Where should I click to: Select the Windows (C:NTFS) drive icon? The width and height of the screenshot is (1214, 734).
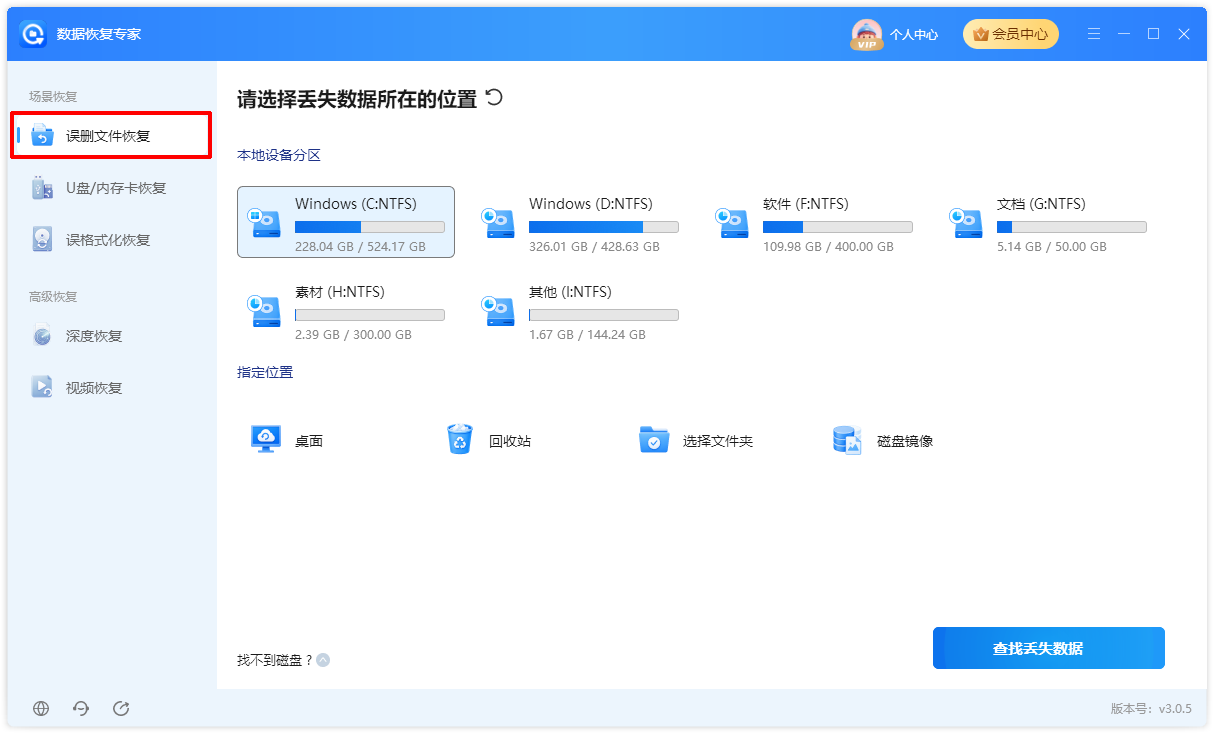pos(265,223)
